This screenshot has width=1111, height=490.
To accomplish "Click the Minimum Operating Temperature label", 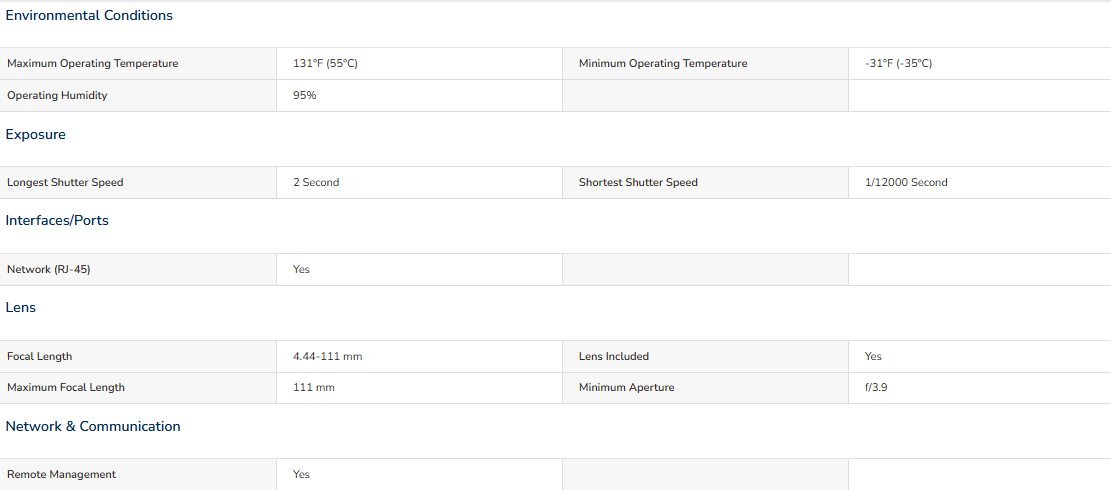I will tap(662, 64).
